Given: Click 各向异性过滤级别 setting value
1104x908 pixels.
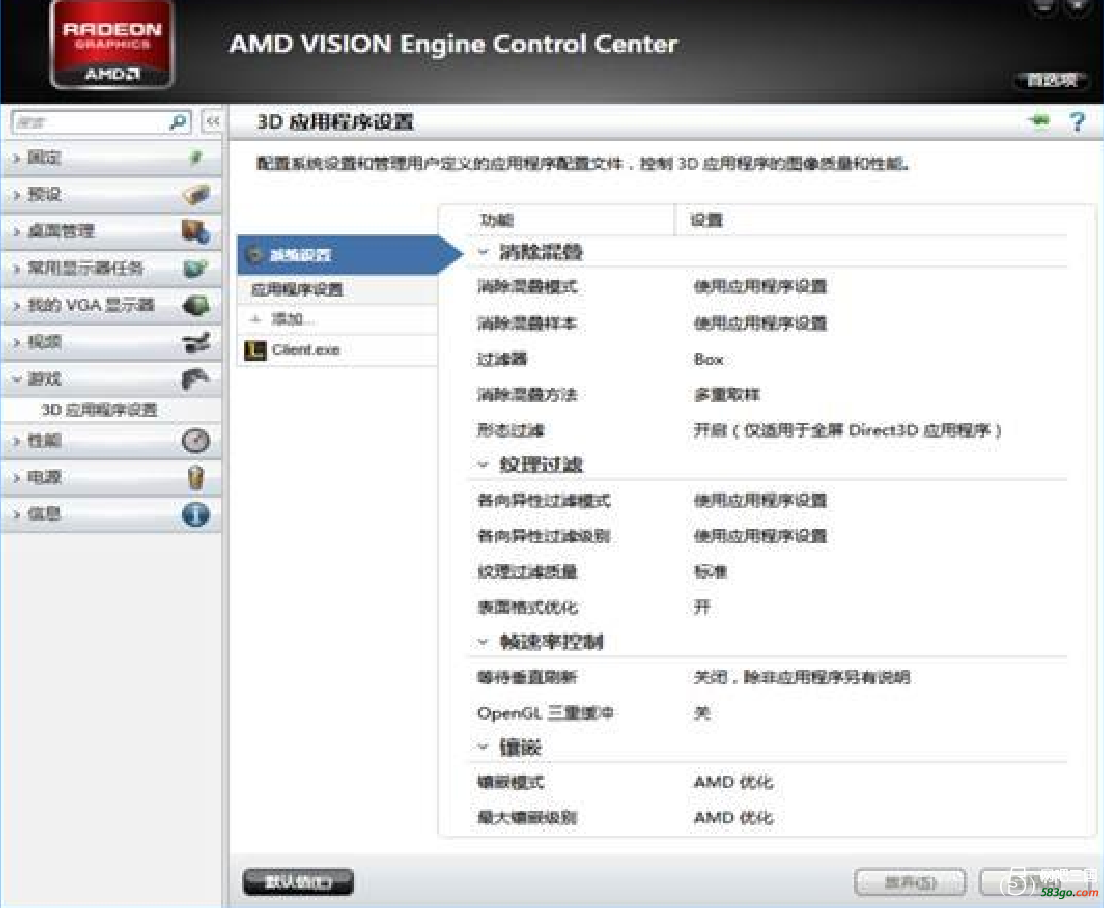Looking at the screenshot, I should [x=760, y=536].
